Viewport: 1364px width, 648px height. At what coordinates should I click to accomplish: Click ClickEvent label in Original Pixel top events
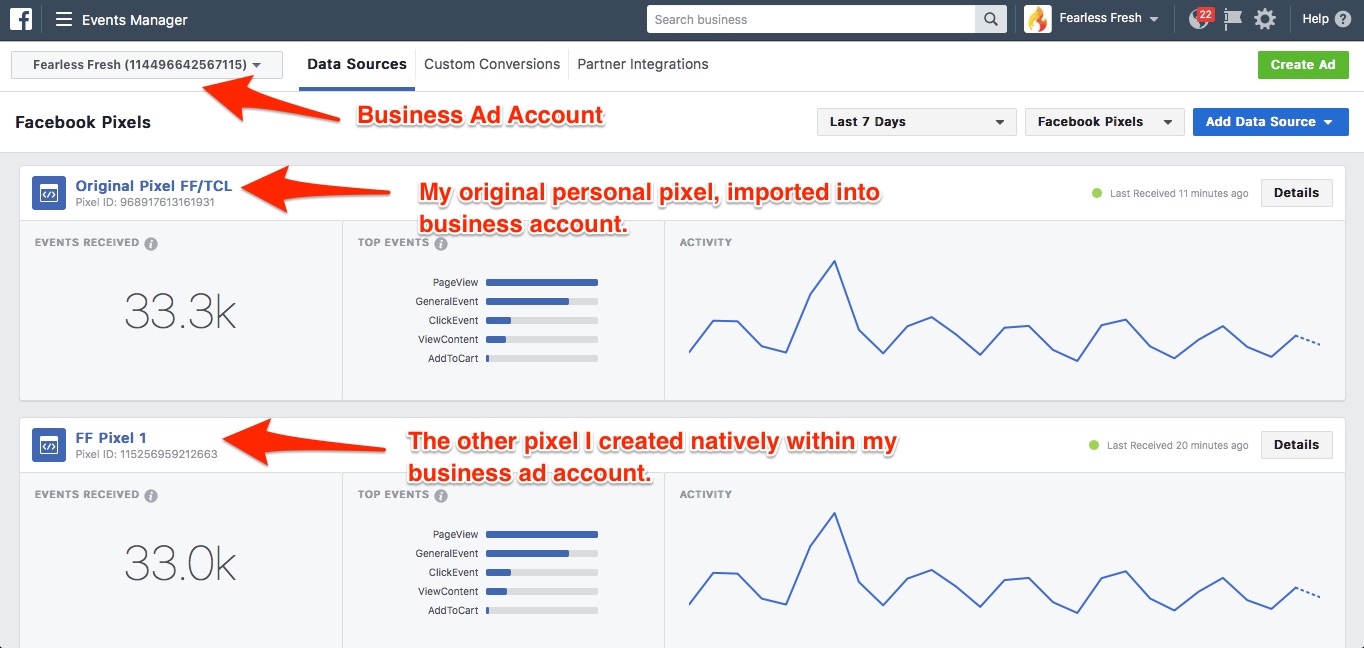click(x=454, y=321)
